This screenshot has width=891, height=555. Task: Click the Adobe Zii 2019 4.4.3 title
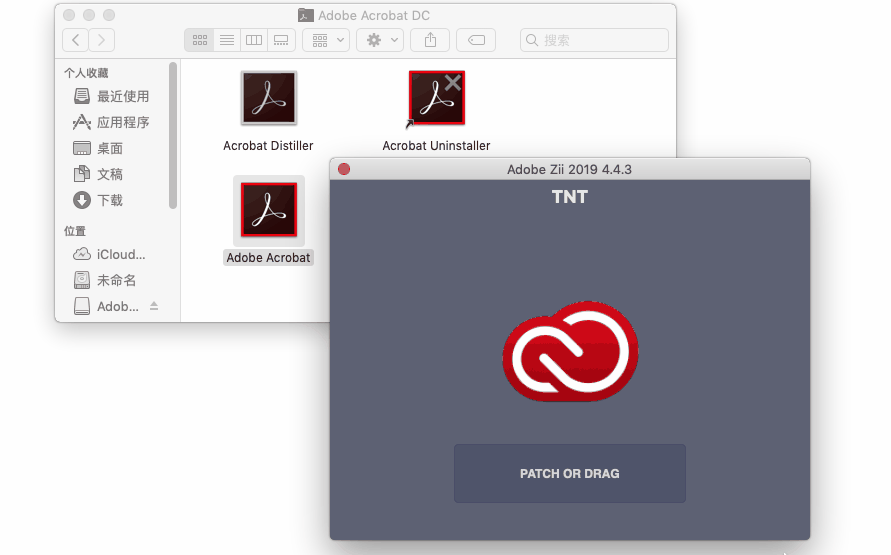coord(569,169)
